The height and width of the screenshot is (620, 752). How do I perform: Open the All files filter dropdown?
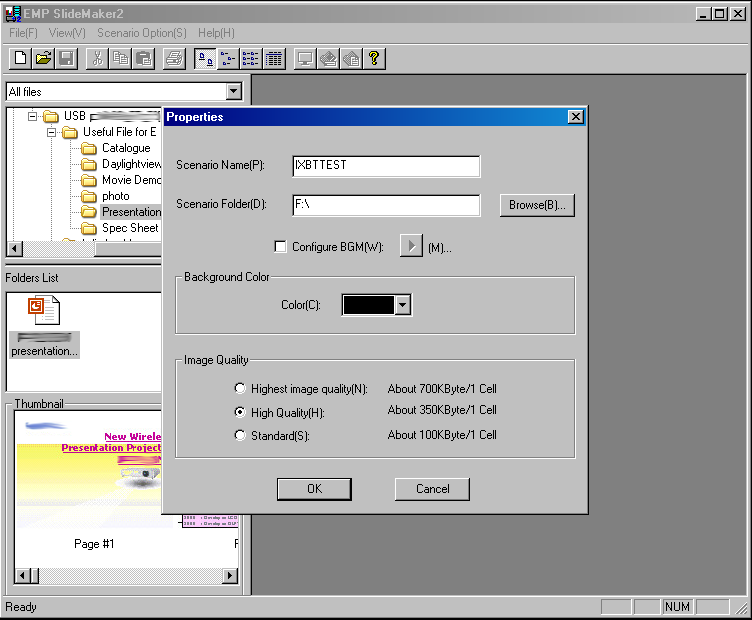(234, 91)
